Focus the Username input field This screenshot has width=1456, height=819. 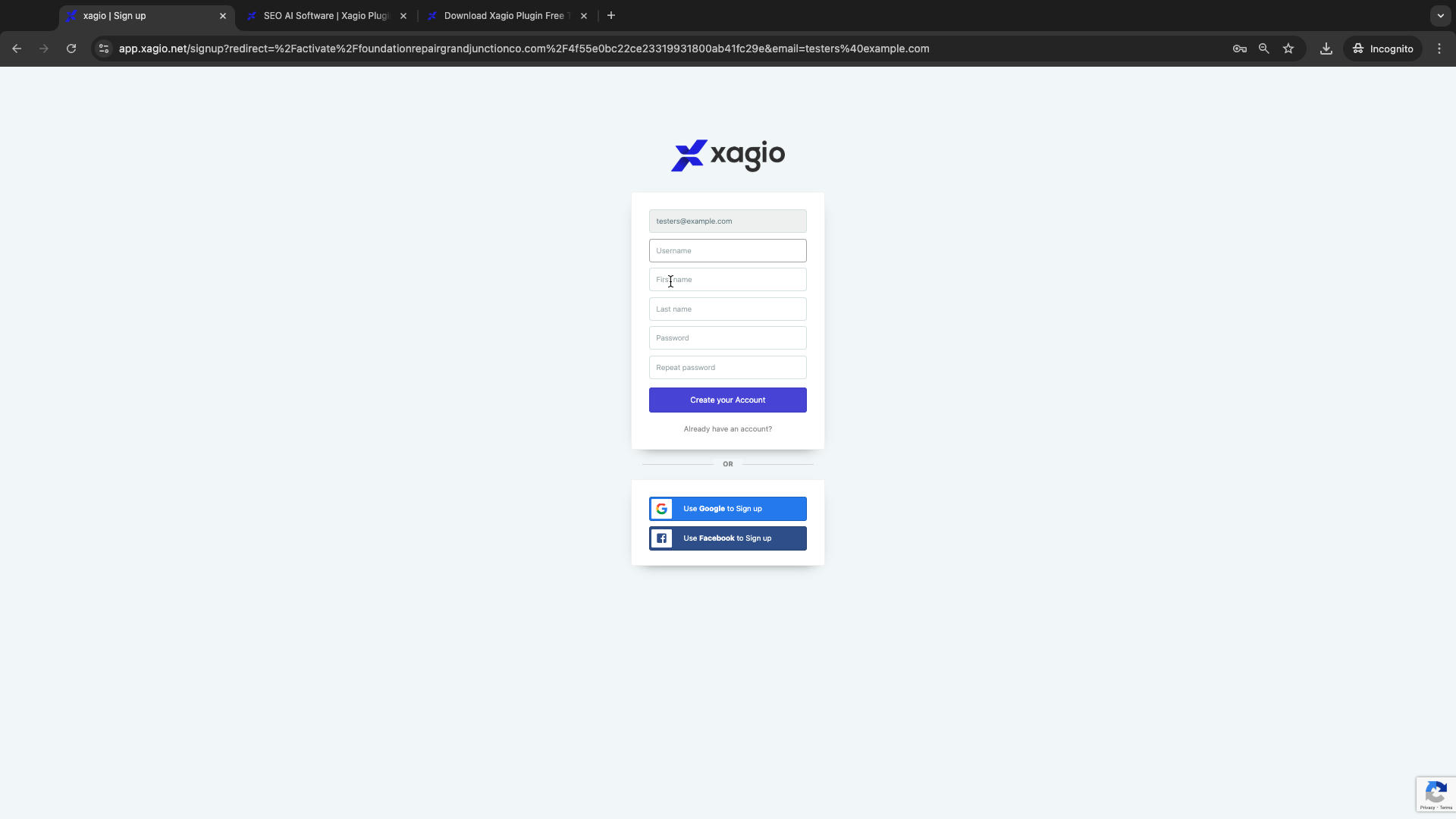(728, 251)
